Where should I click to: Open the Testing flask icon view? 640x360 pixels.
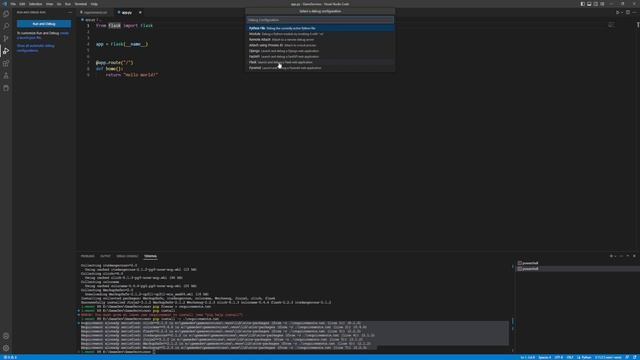tap(6, 76)
